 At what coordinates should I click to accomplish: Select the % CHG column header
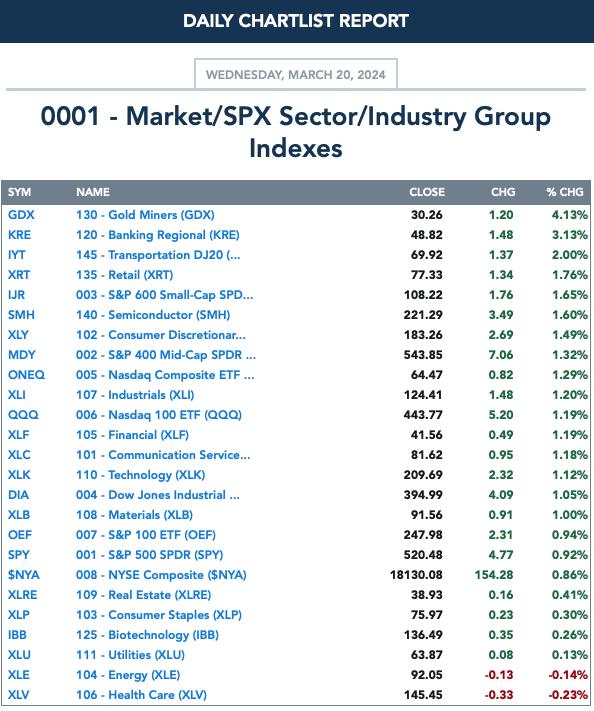pyautogui.click(x=565, y=192)
